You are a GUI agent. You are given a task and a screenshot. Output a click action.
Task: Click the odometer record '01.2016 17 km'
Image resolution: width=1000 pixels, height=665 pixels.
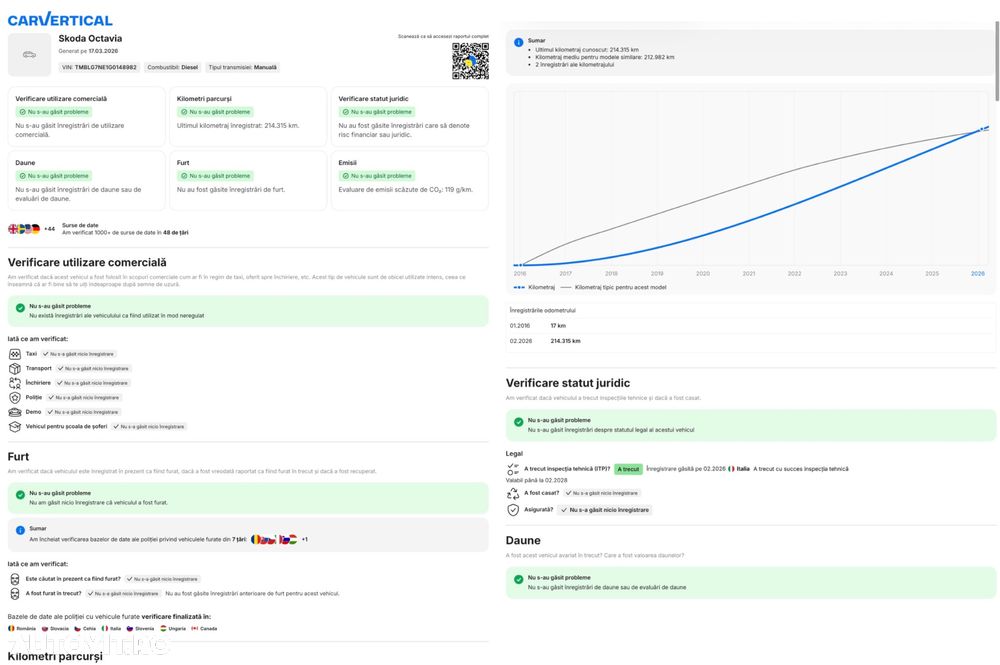click(x=751, y=326)
